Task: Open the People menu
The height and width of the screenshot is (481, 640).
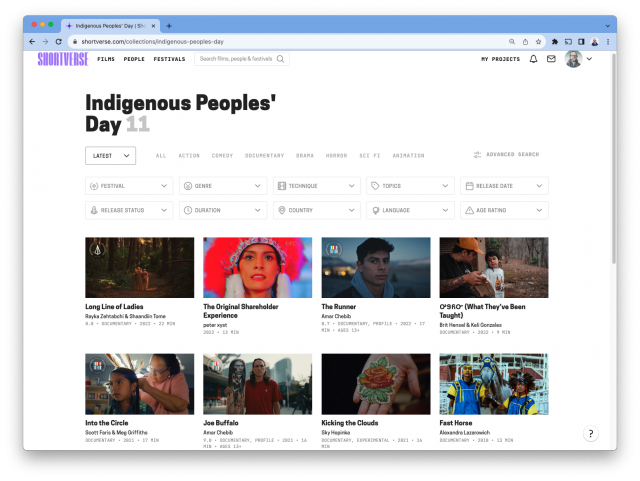Action: pos(134,59)
